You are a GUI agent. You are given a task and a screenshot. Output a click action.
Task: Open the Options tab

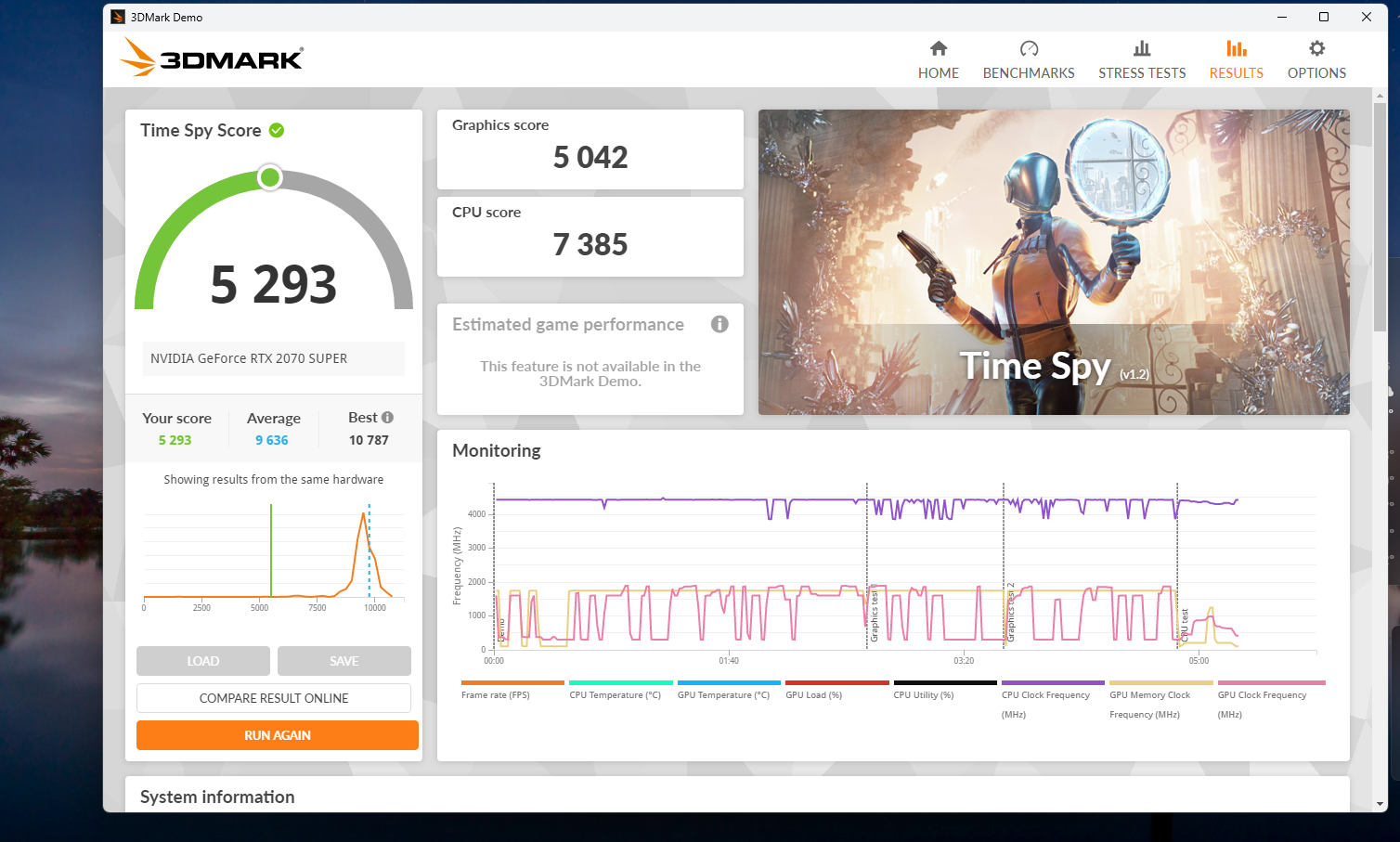coord(1316,60)
